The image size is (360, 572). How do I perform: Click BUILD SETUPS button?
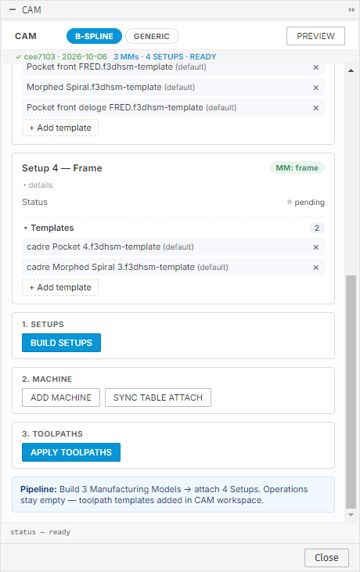[x=61, y=343]
